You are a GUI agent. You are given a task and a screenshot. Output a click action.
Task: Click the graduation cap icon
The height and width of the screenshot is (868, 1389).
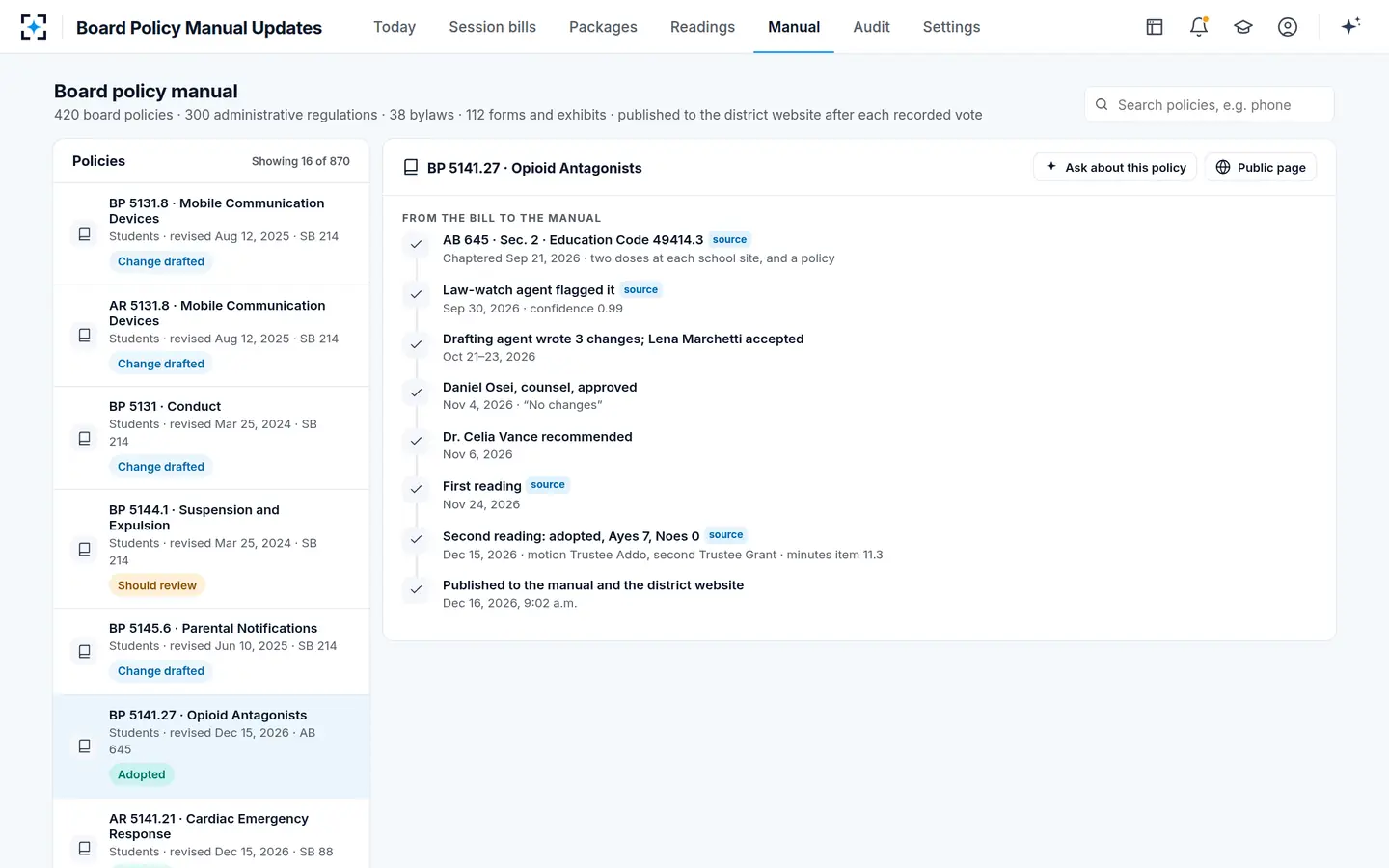(1243, 27)
